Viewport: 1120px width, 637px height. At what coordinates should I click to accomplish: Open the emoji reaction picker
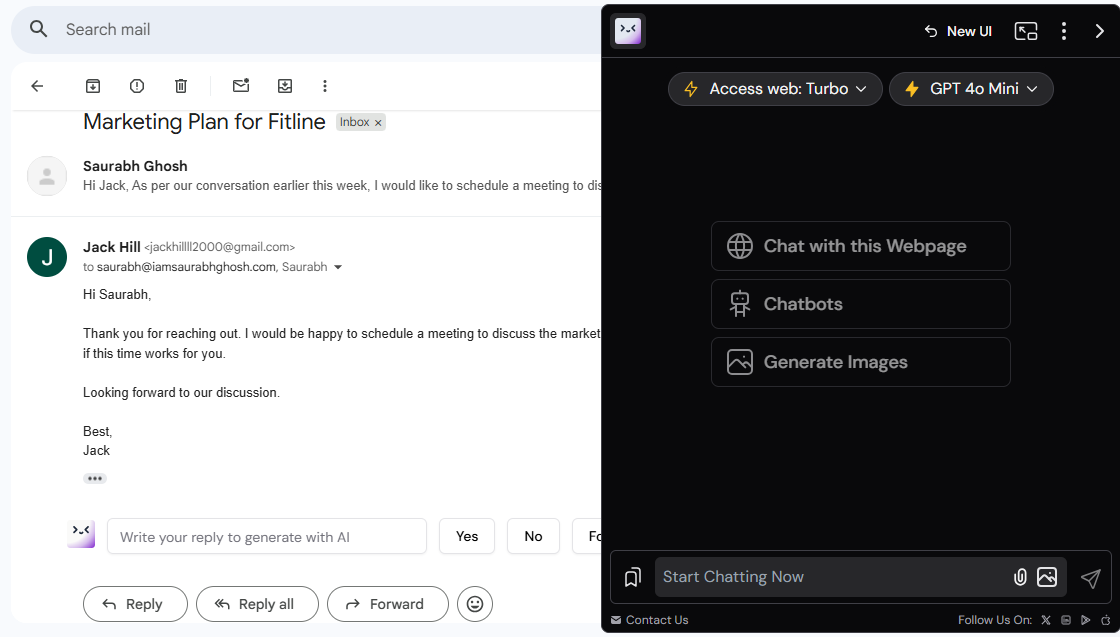475,604
